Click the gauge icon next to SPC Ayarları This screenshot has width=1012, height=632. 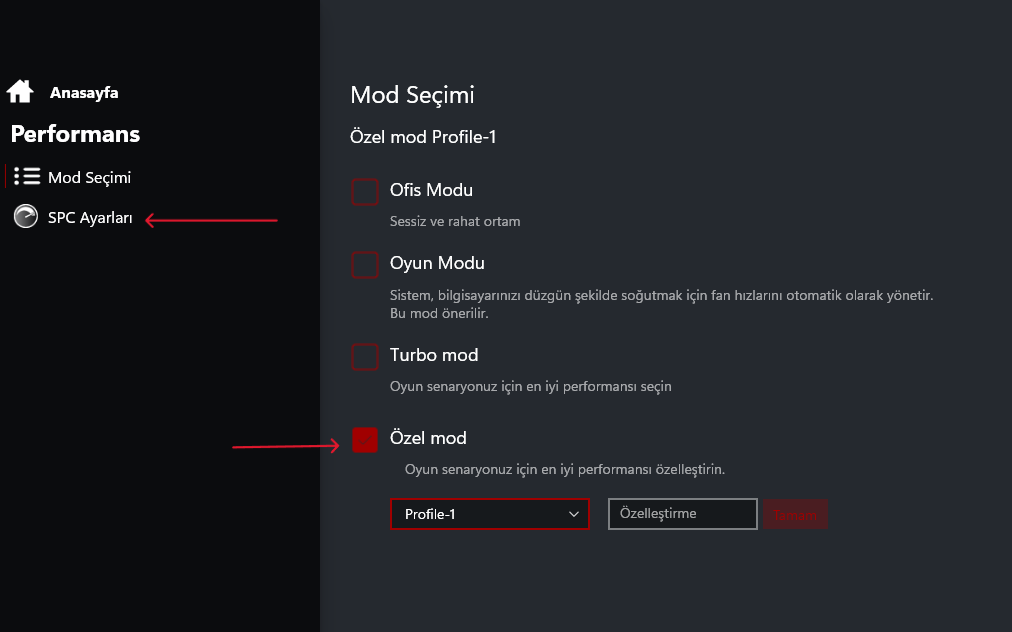26,217
